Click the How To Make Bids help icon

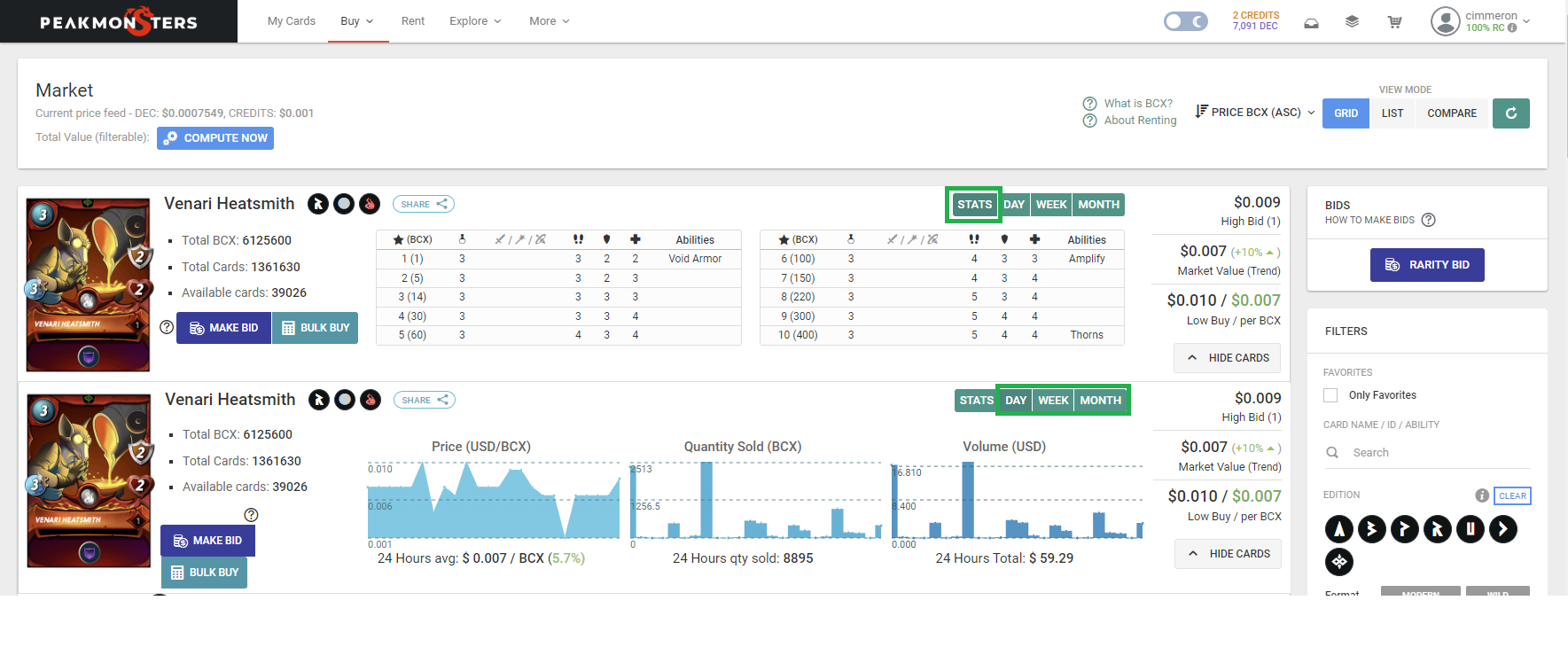(1428, 220)
